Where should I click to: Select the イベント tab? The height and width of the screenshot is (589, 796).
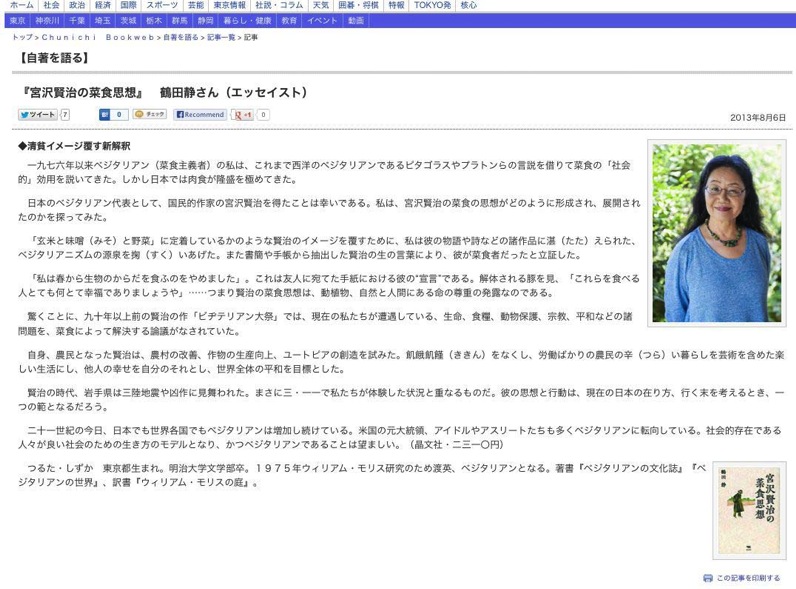point(322,21)
